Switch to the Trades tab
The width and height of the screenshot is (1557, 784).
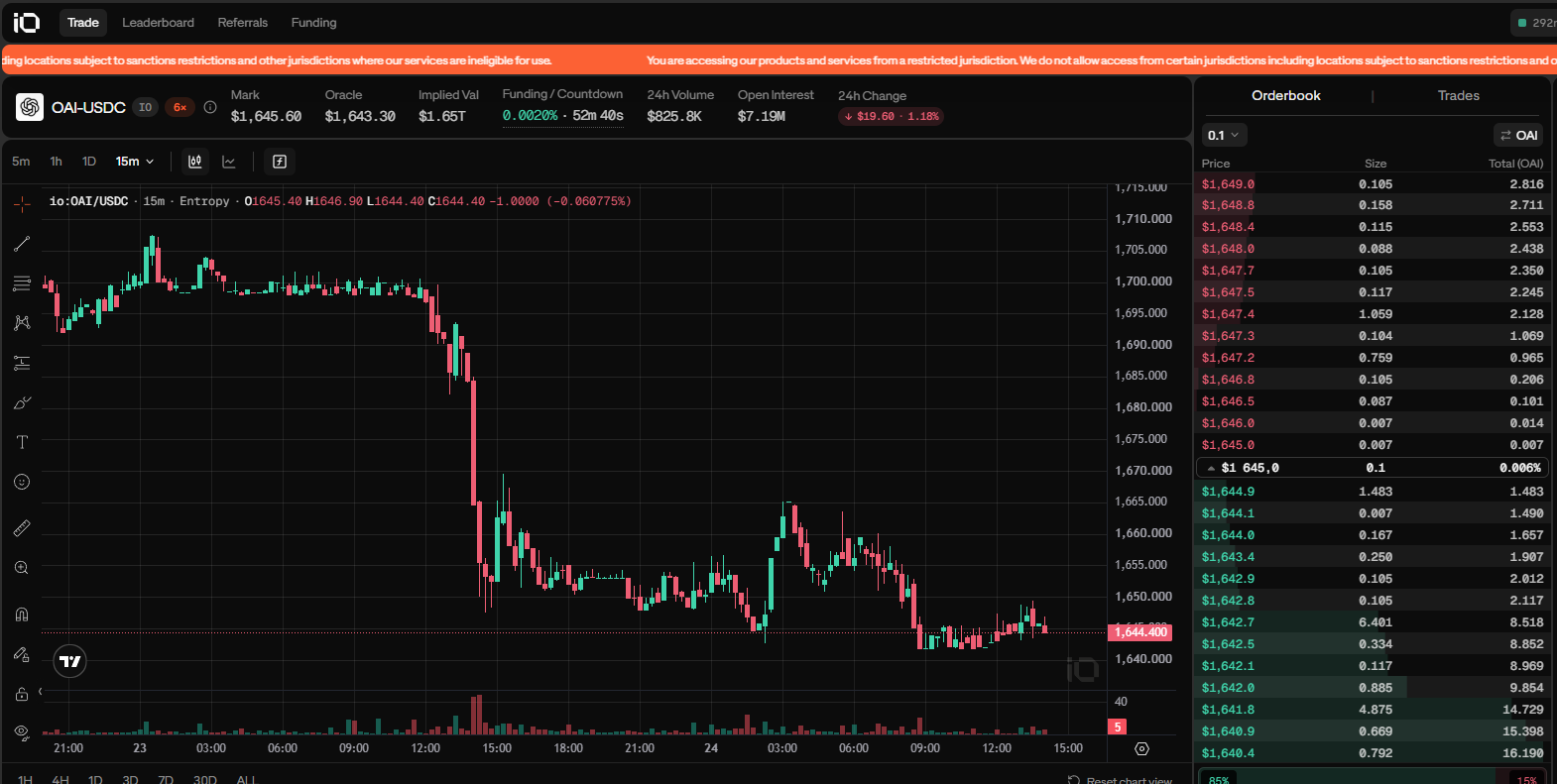(x=1459, y=95)
